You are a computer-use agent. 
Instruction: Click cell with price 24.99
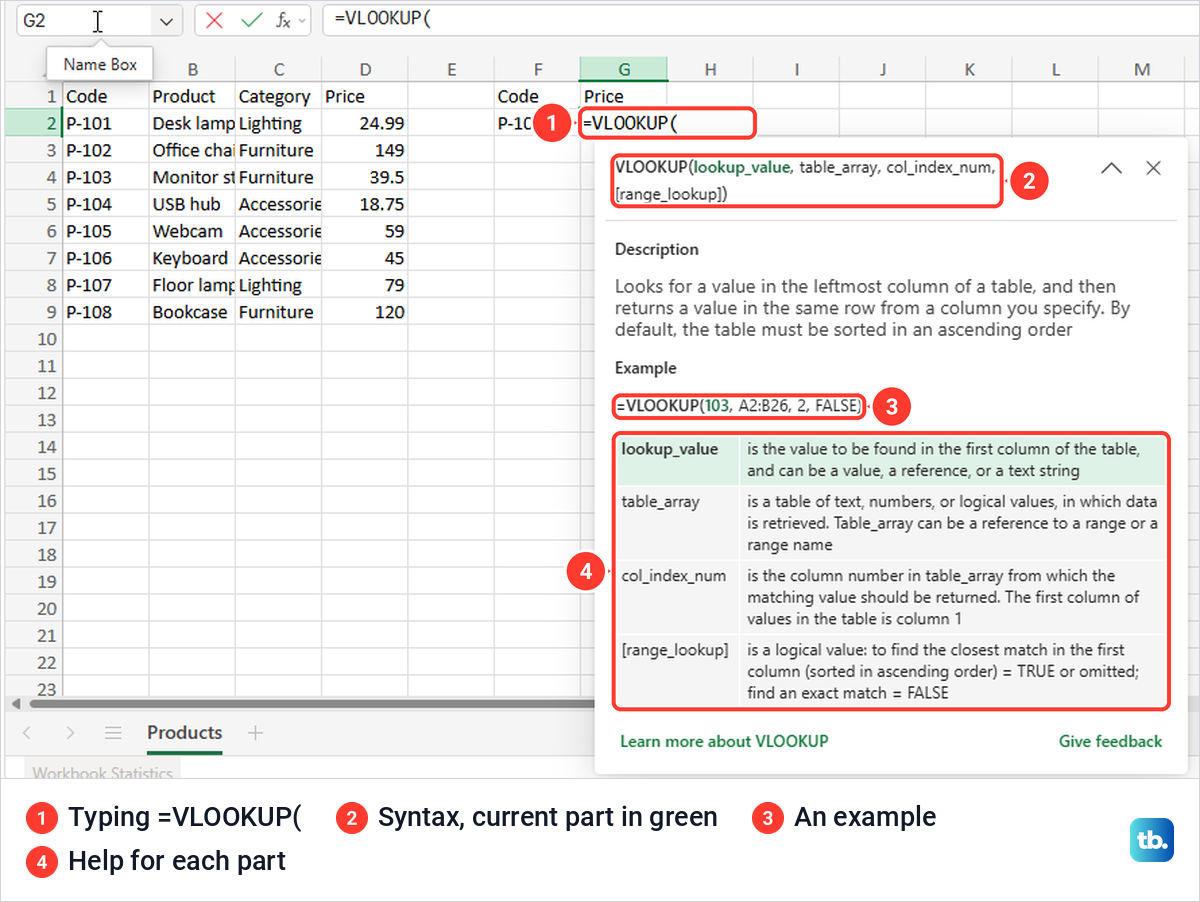[365, 123]
